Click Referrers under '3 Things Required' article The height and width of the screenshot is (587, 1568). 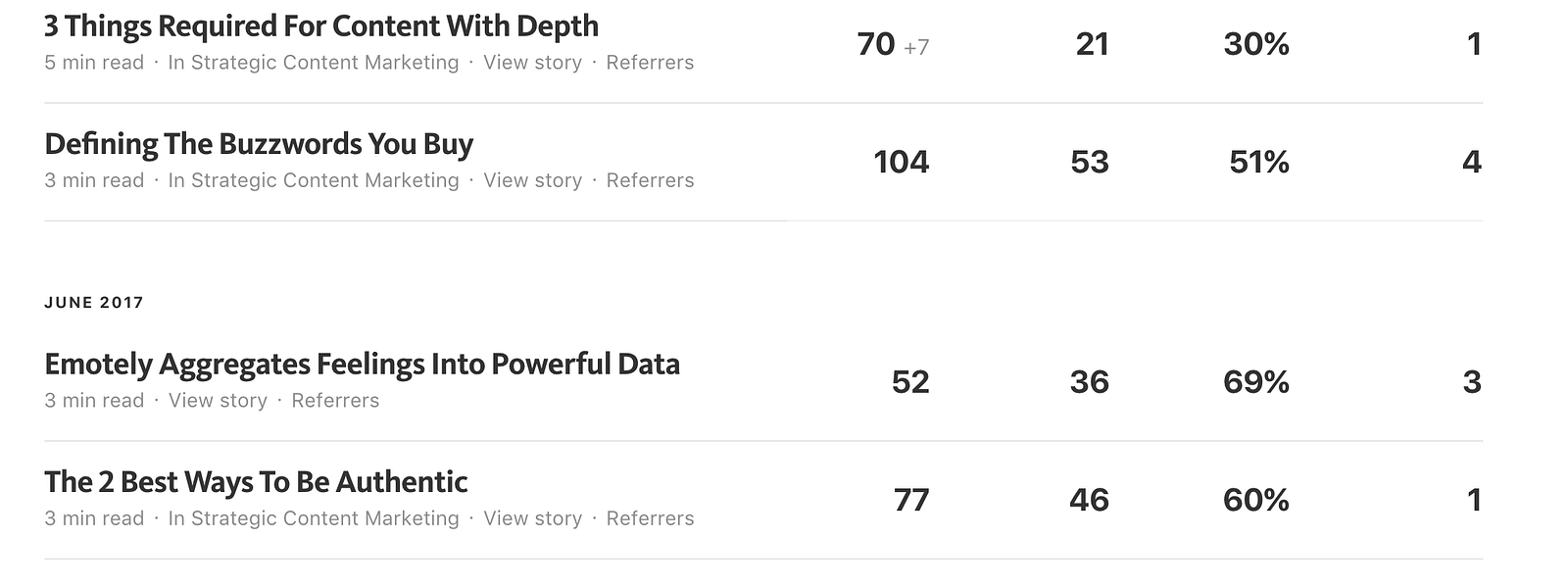650,63
